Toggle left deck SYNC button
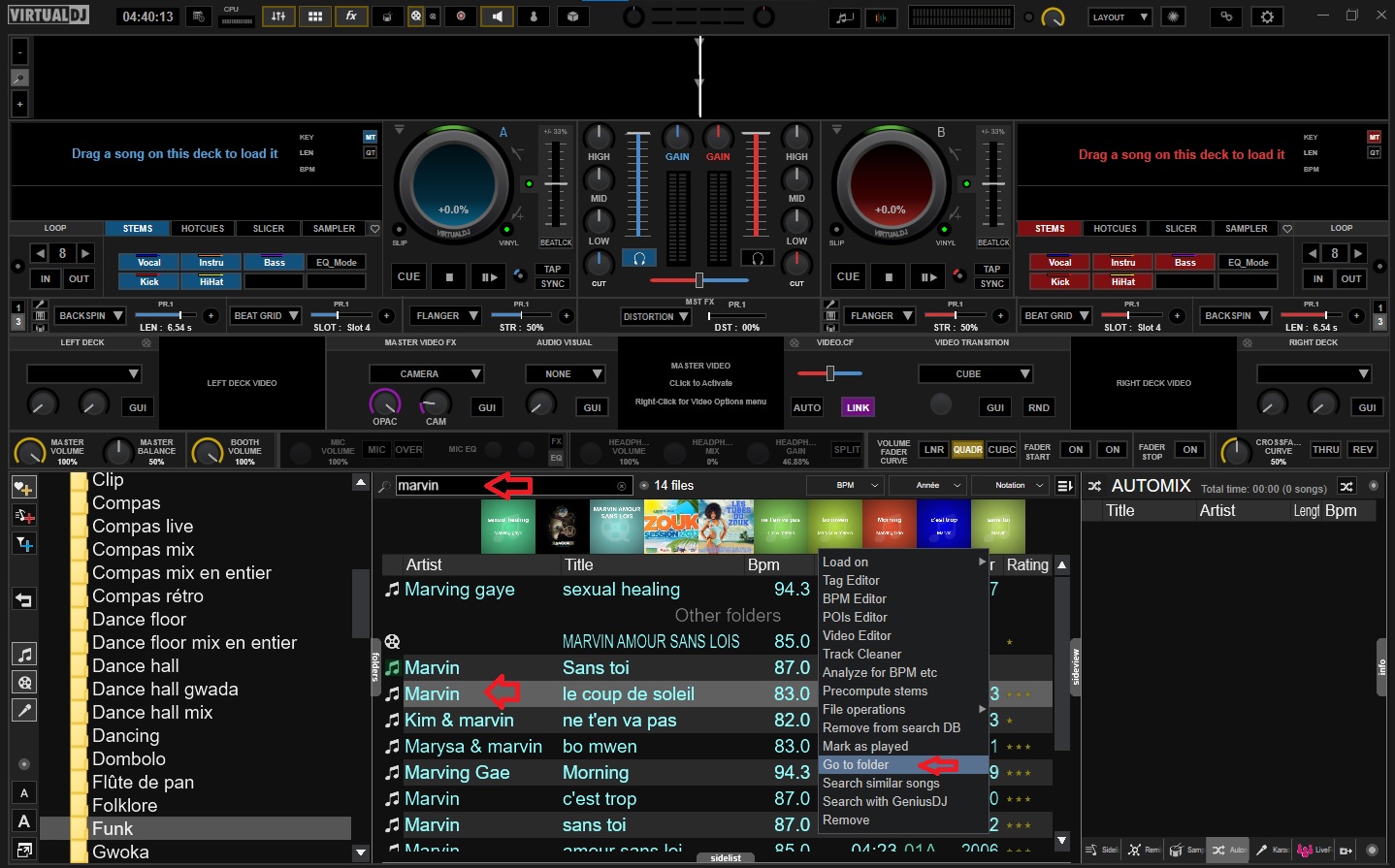The image size is (1395, 868). point(553,283)
